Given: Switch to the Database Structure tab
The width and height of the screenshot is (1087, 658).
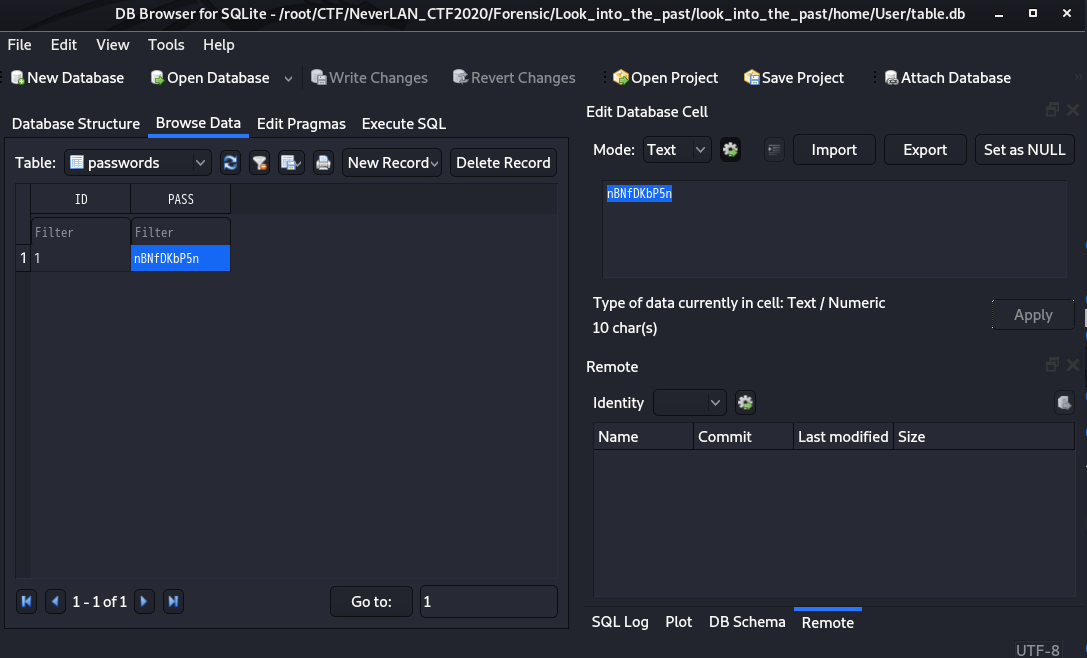Looking at the screenshot, I should coord(76,124).
